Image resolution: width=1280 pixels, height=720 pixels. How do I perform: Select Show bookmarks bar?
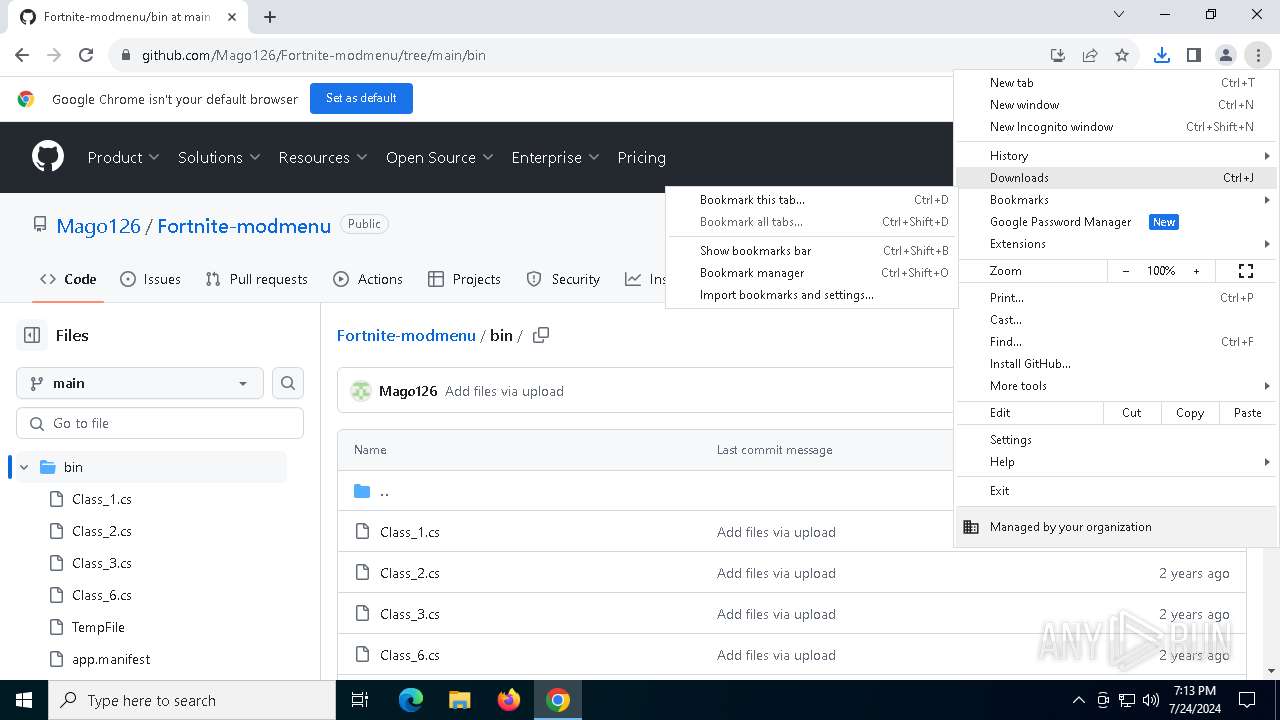coord(810,251)
